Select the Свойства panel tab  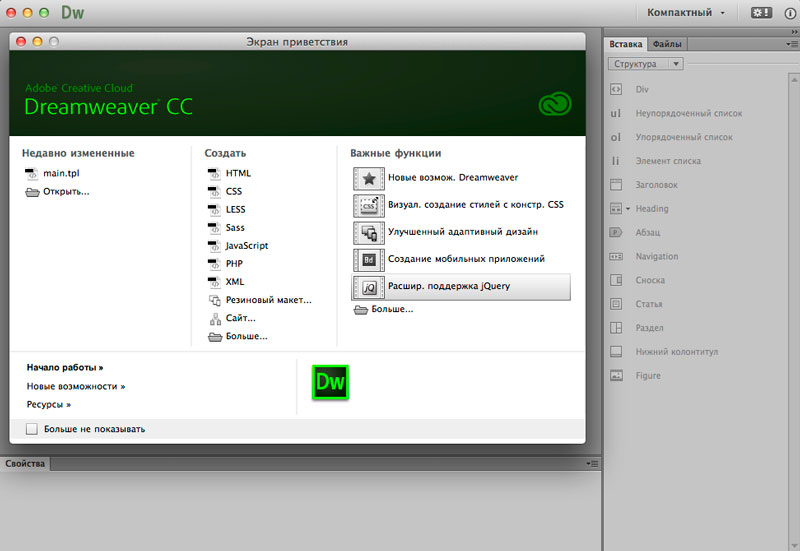click(25, 464)
